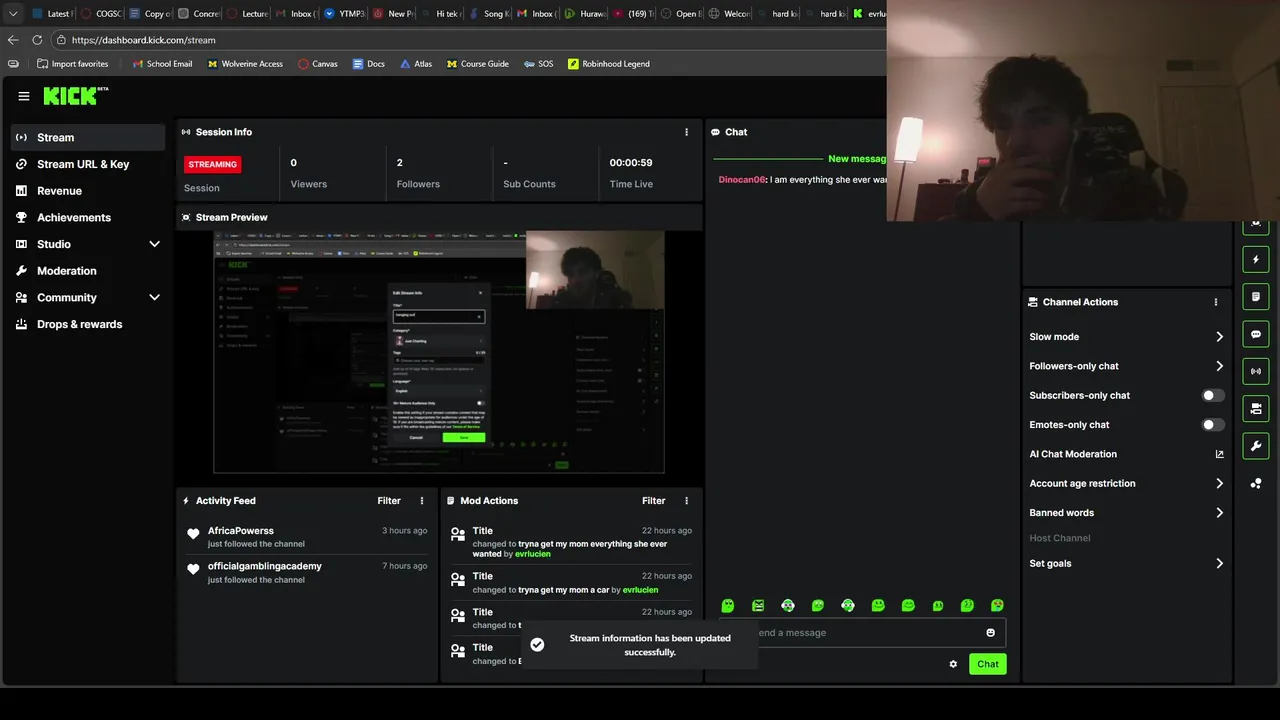Viewport: 1280px width, 720px height.
Task: Send message with the green Chat button
Action: (x=987, y=664)
